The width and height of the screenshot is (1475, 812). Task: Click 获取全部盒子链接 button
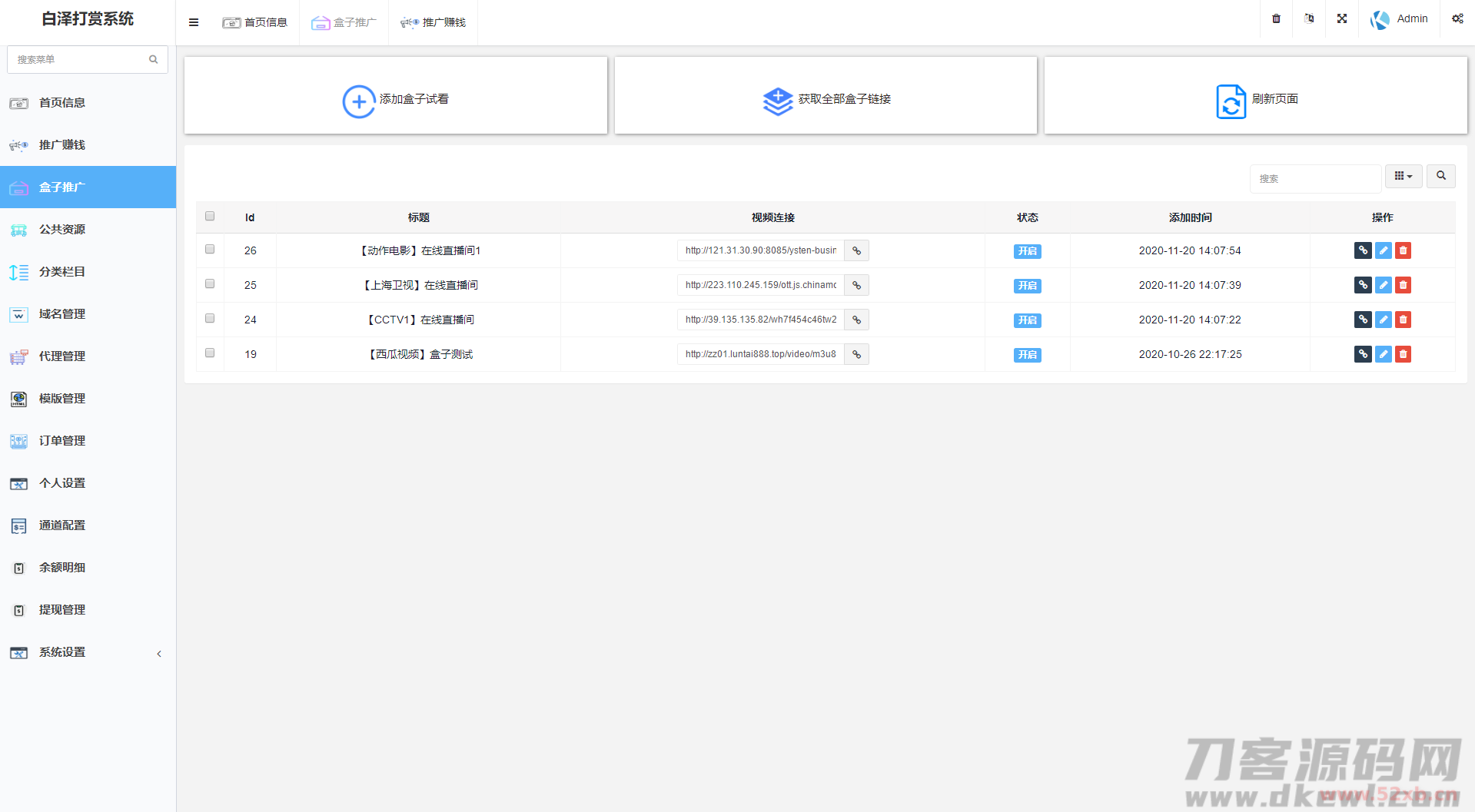click(826, 99)
